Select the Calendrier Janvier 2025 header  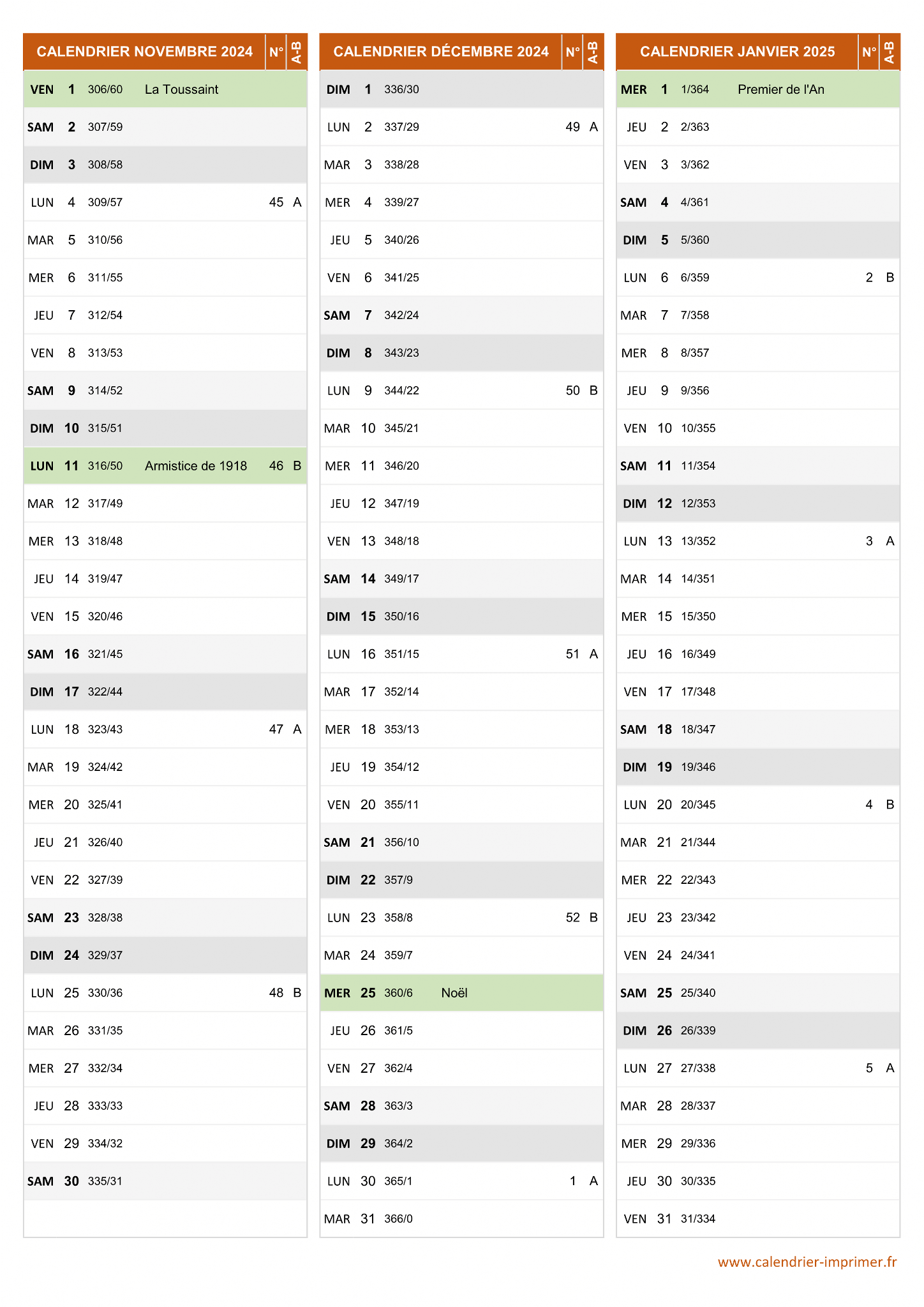737,52
